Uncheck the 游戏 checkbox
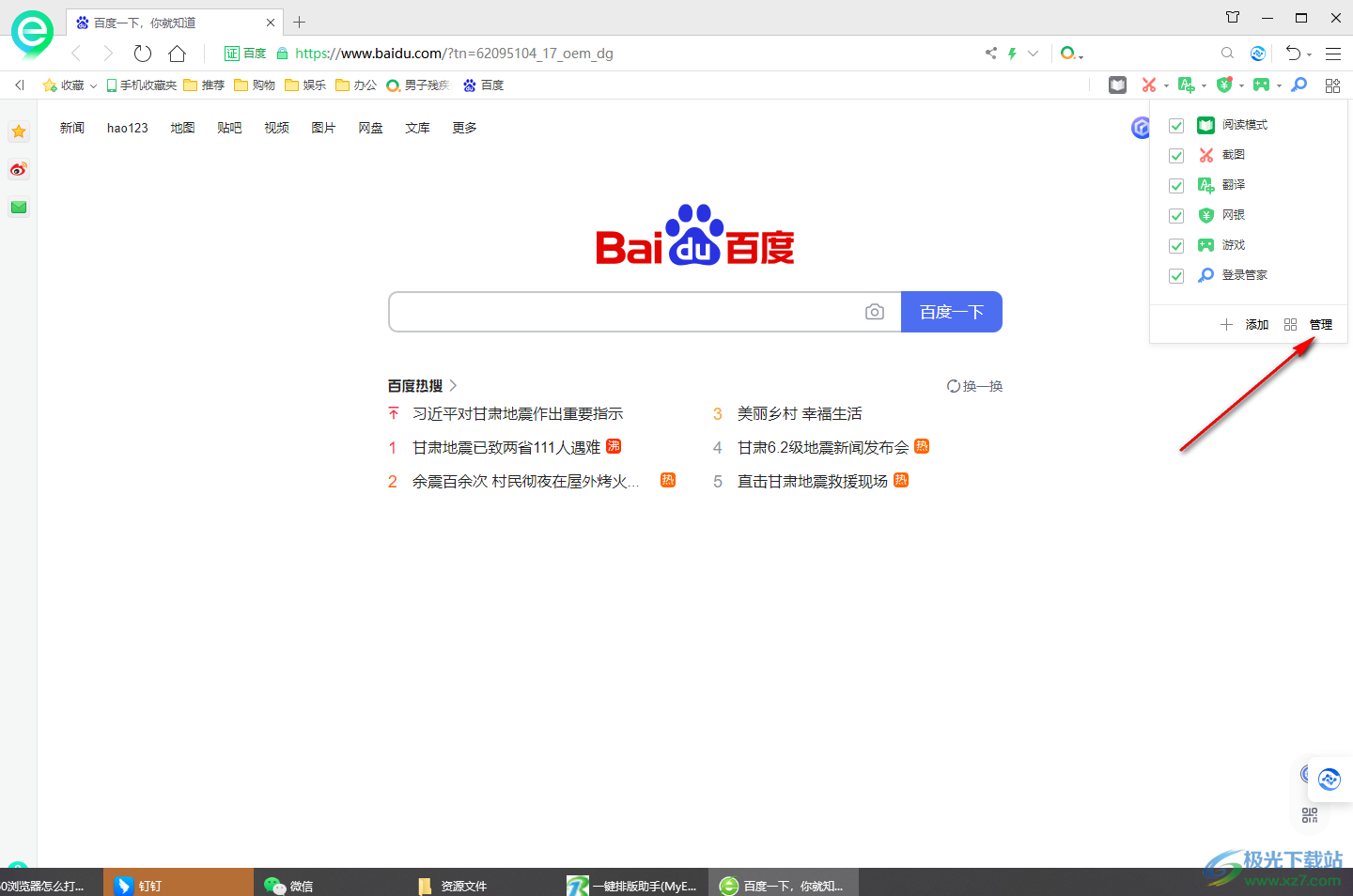Screen dimensions: 1353x896 [x=1176, y=246]
